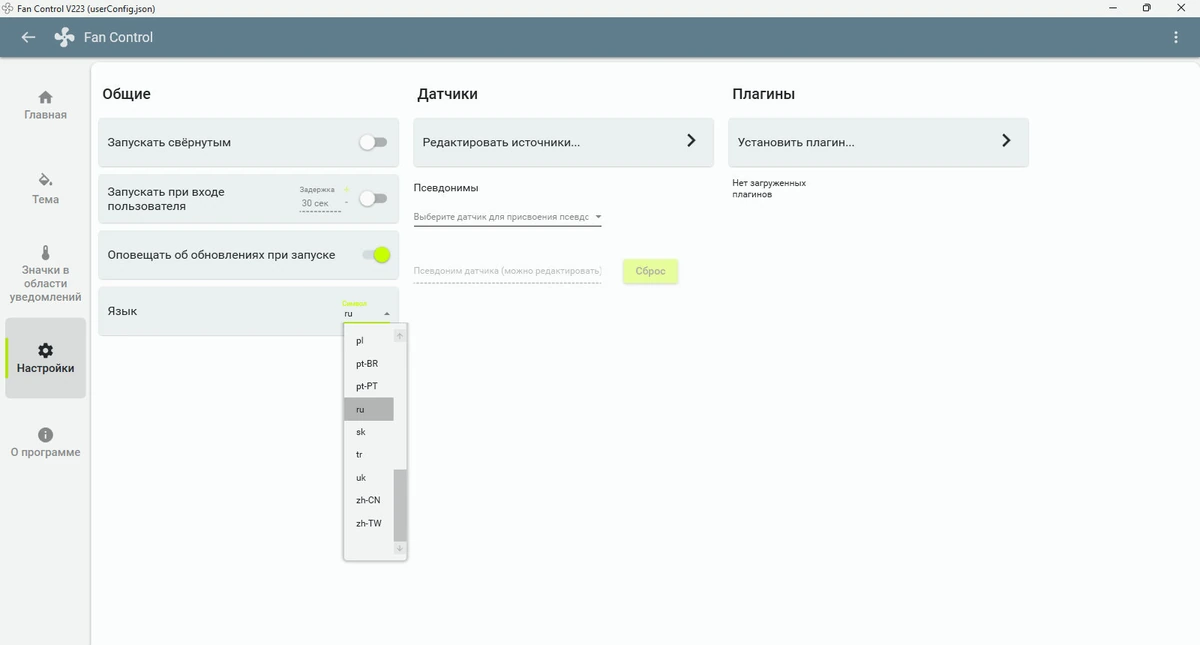Go back using the arrow icon
The image size is (1200, 645).
pyautogui.click(x=28, y=37)
